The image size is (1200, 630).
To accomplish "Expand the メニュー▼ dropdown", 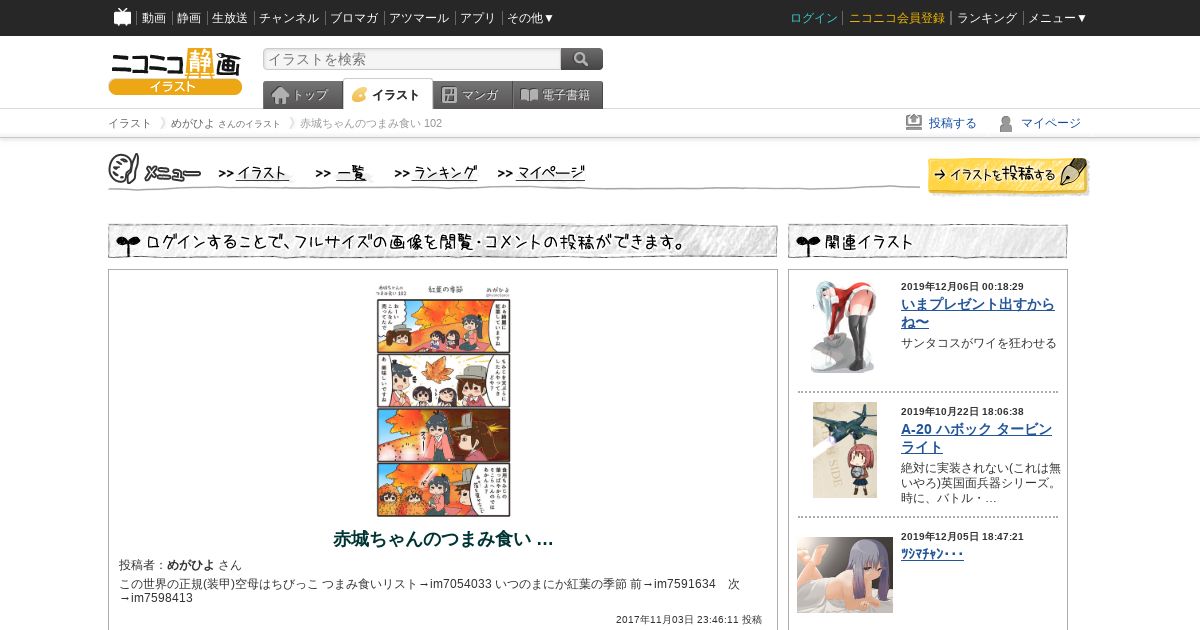I will tap(1058, 18).
